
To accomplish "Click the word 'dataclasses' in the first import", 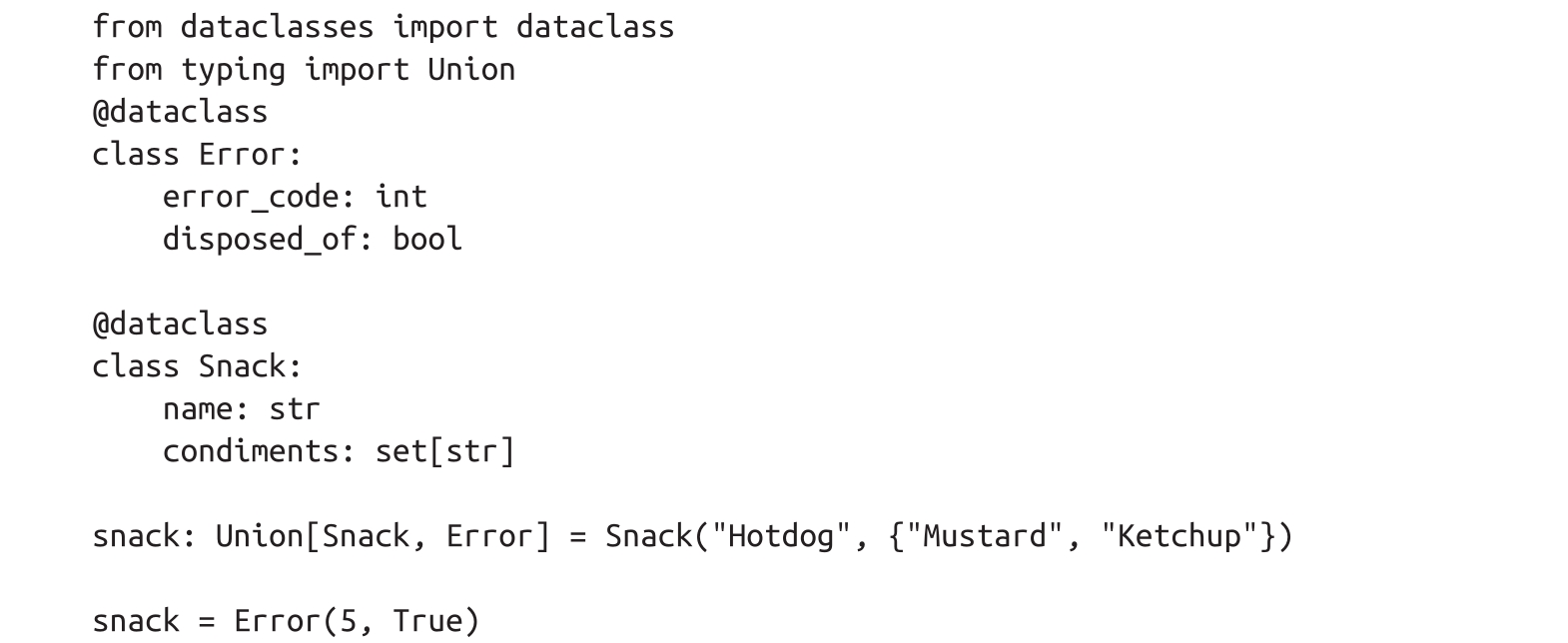I will 277,27.
